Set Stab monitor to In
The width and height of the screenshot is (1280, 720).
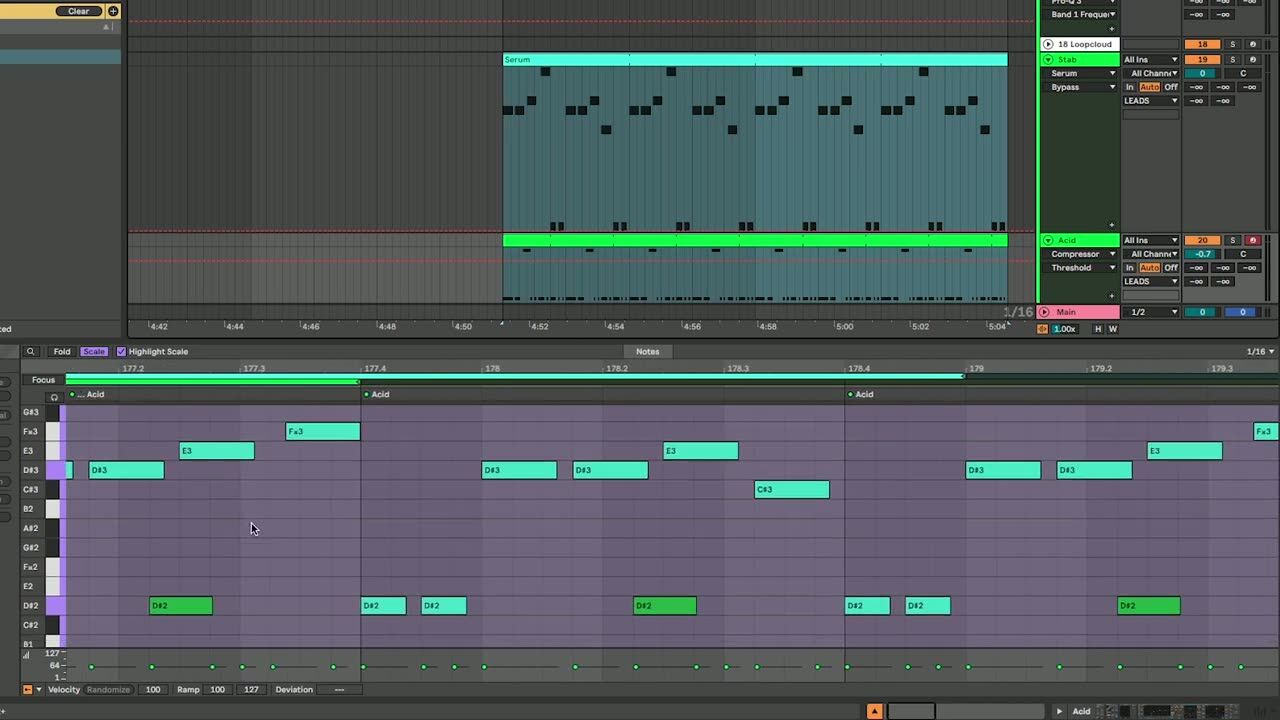click(1130, 87)
